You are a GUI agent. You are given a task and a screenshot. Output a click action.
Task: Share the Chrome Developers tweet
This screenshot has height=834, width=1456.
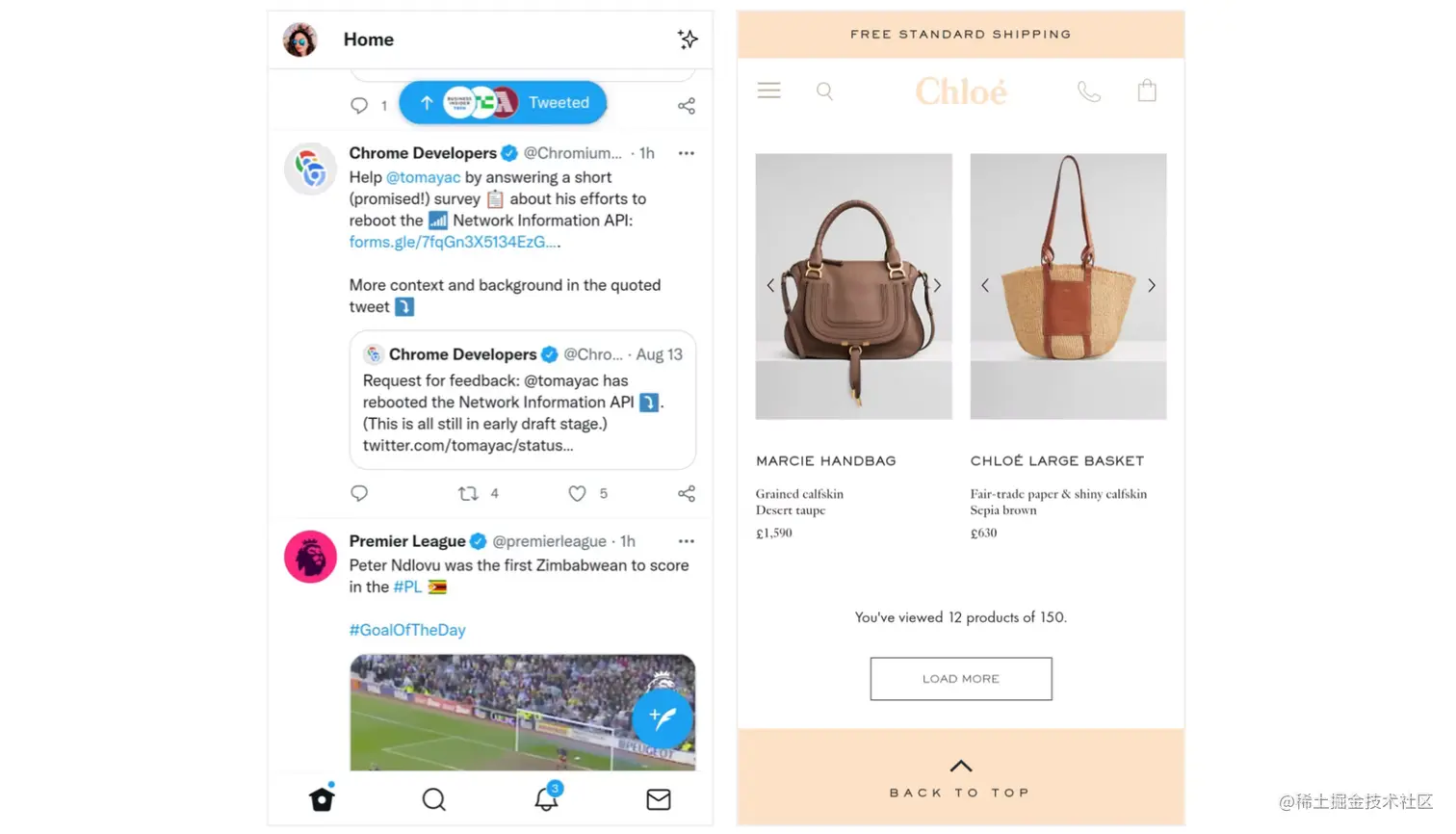click(687, 493)
